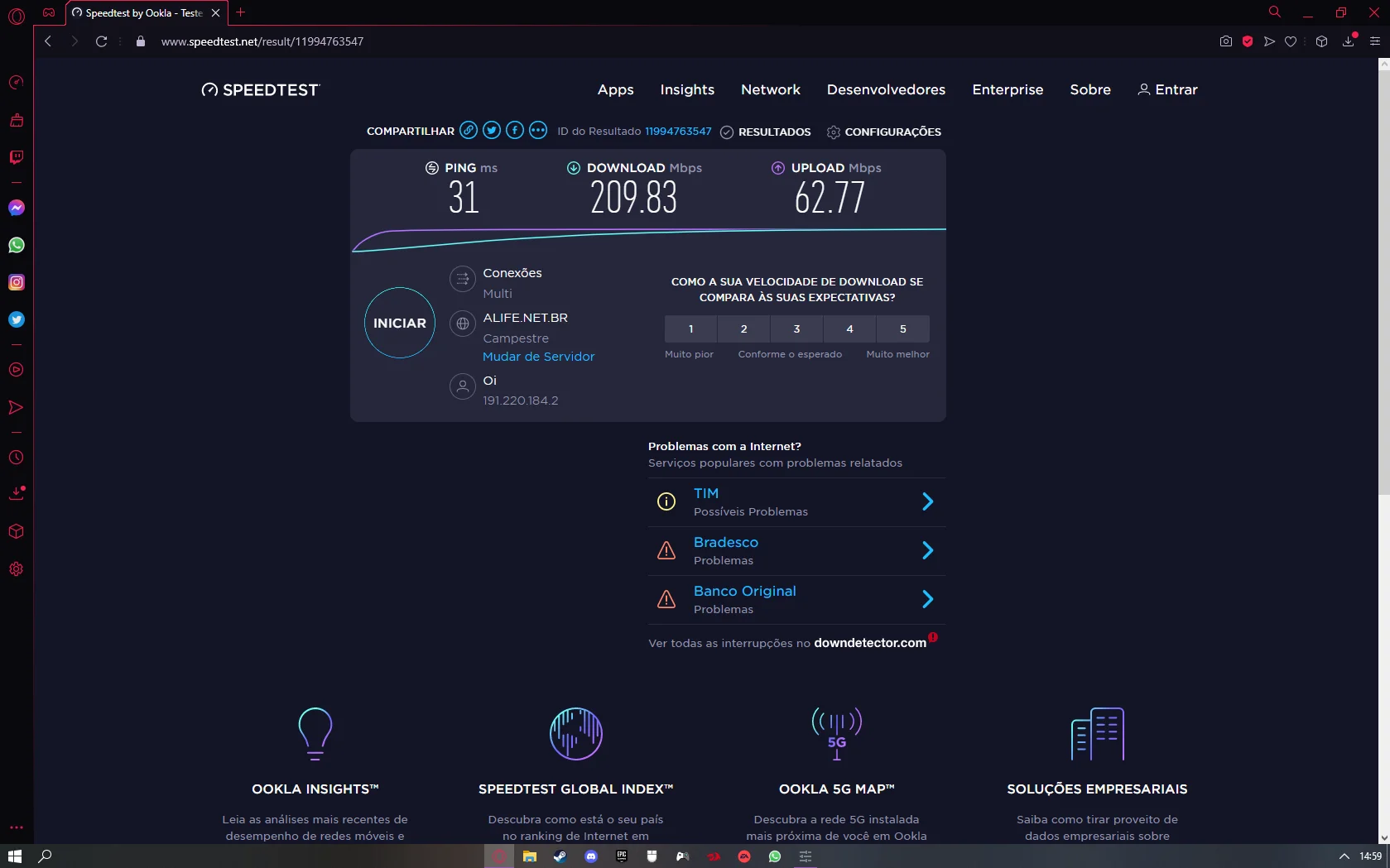Sign in via Entrar

pos(1168,89)
